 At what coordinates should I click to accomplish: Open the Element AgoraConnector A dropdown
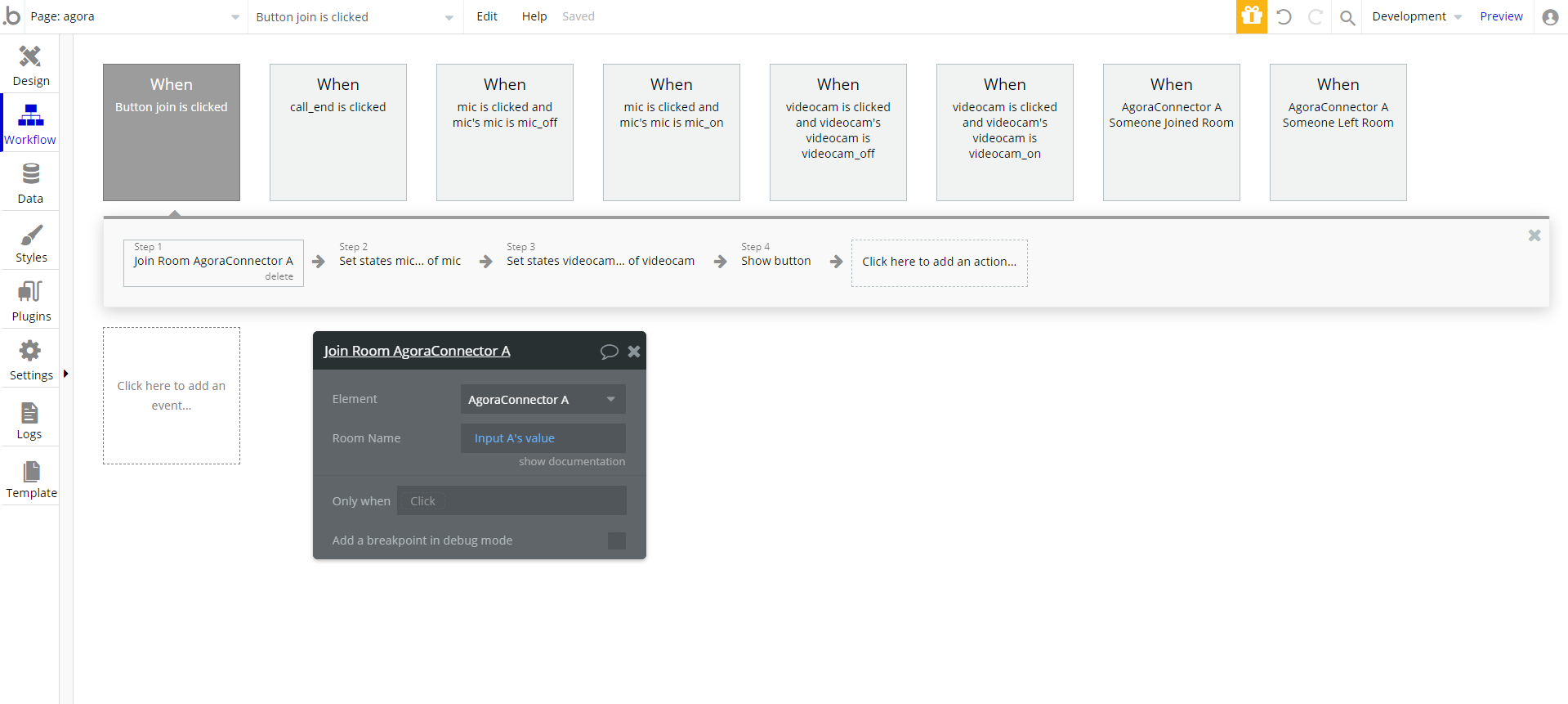pos(543,399)
